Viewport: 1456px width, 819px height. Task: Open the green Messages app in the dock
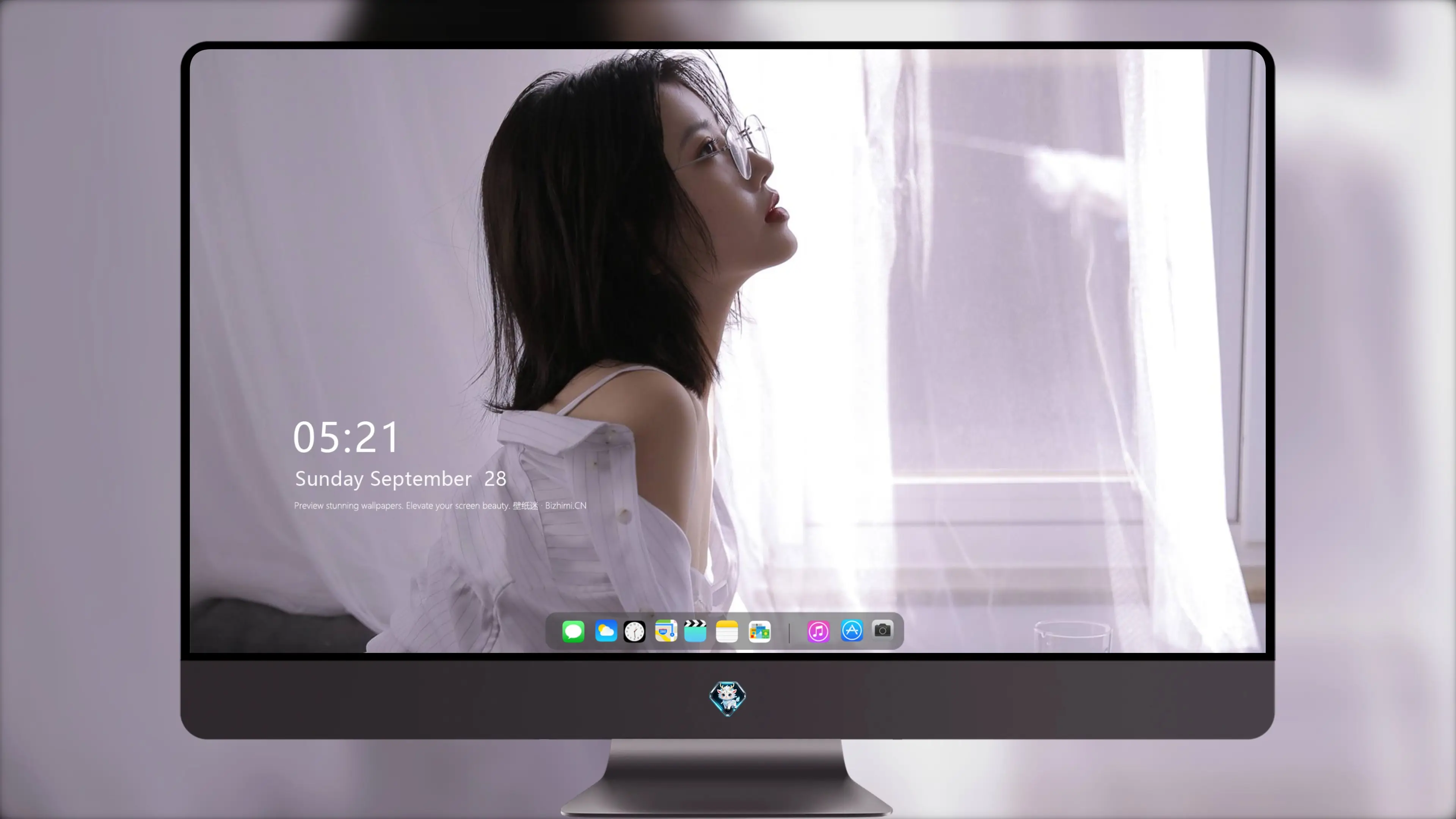coord(573,631)
